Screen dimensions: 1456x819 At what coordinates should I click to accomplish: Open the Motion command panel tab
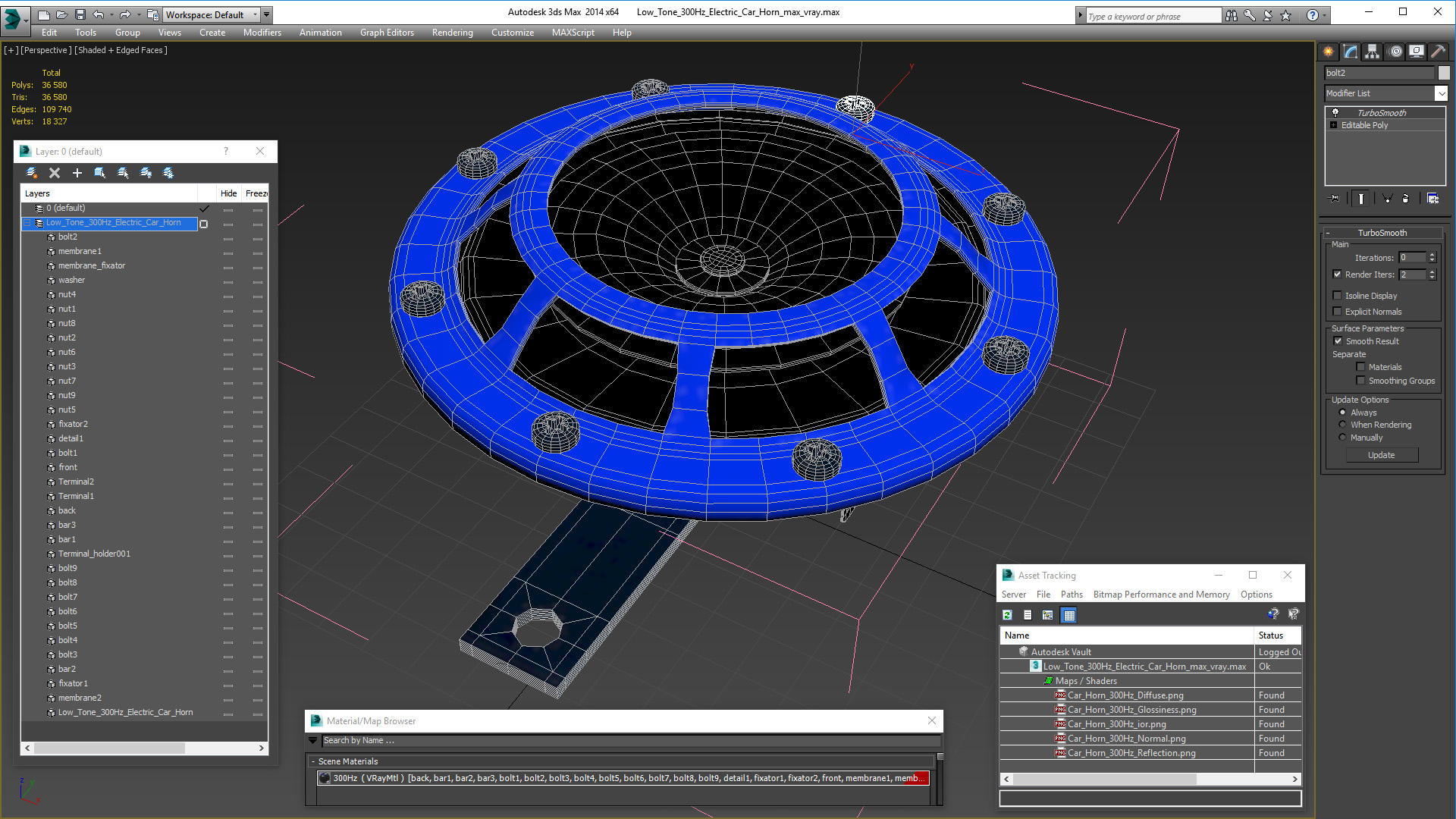coord(1395,52)
